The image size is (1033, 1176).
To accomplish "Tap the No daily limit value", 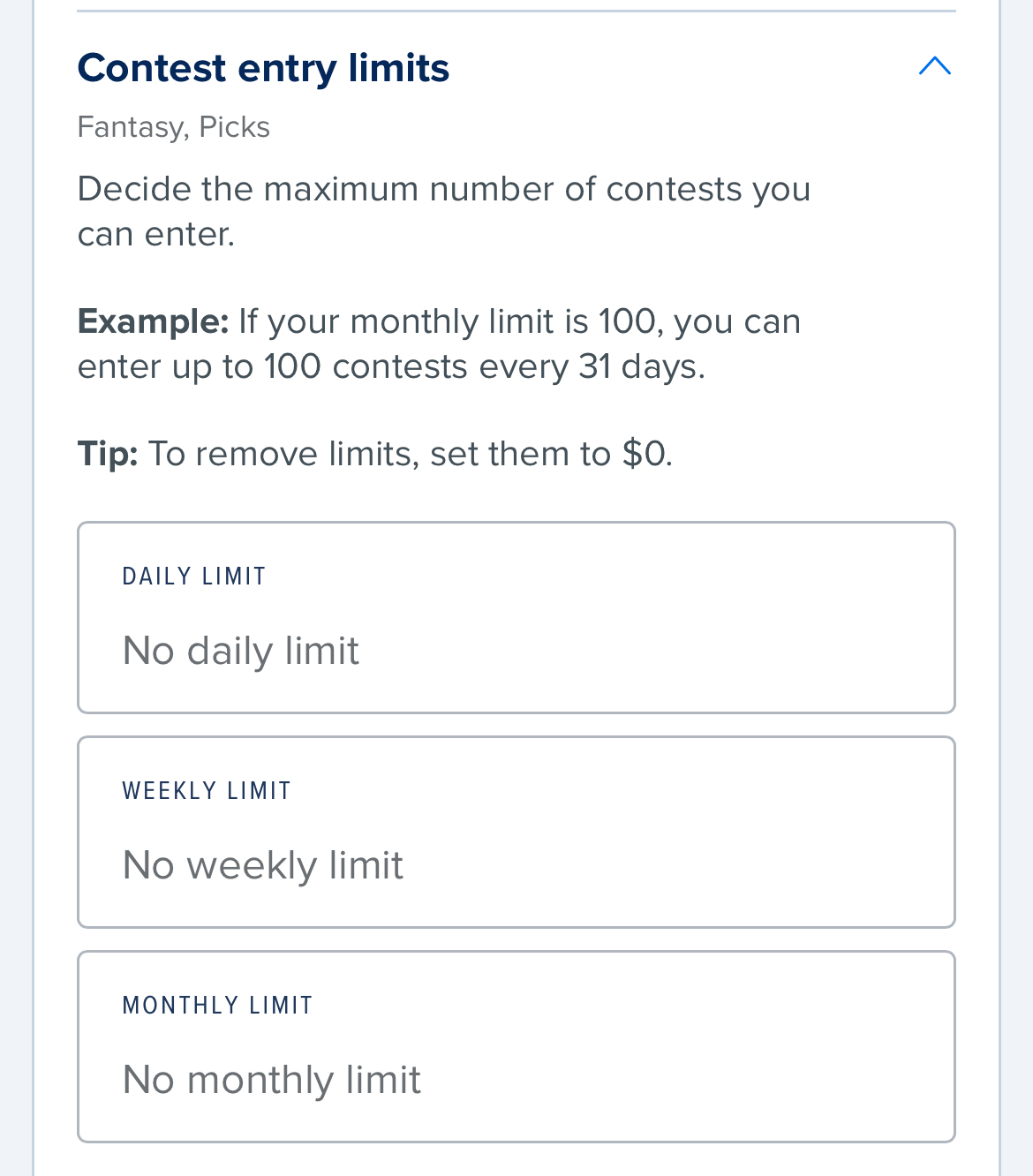I will 240,651.
